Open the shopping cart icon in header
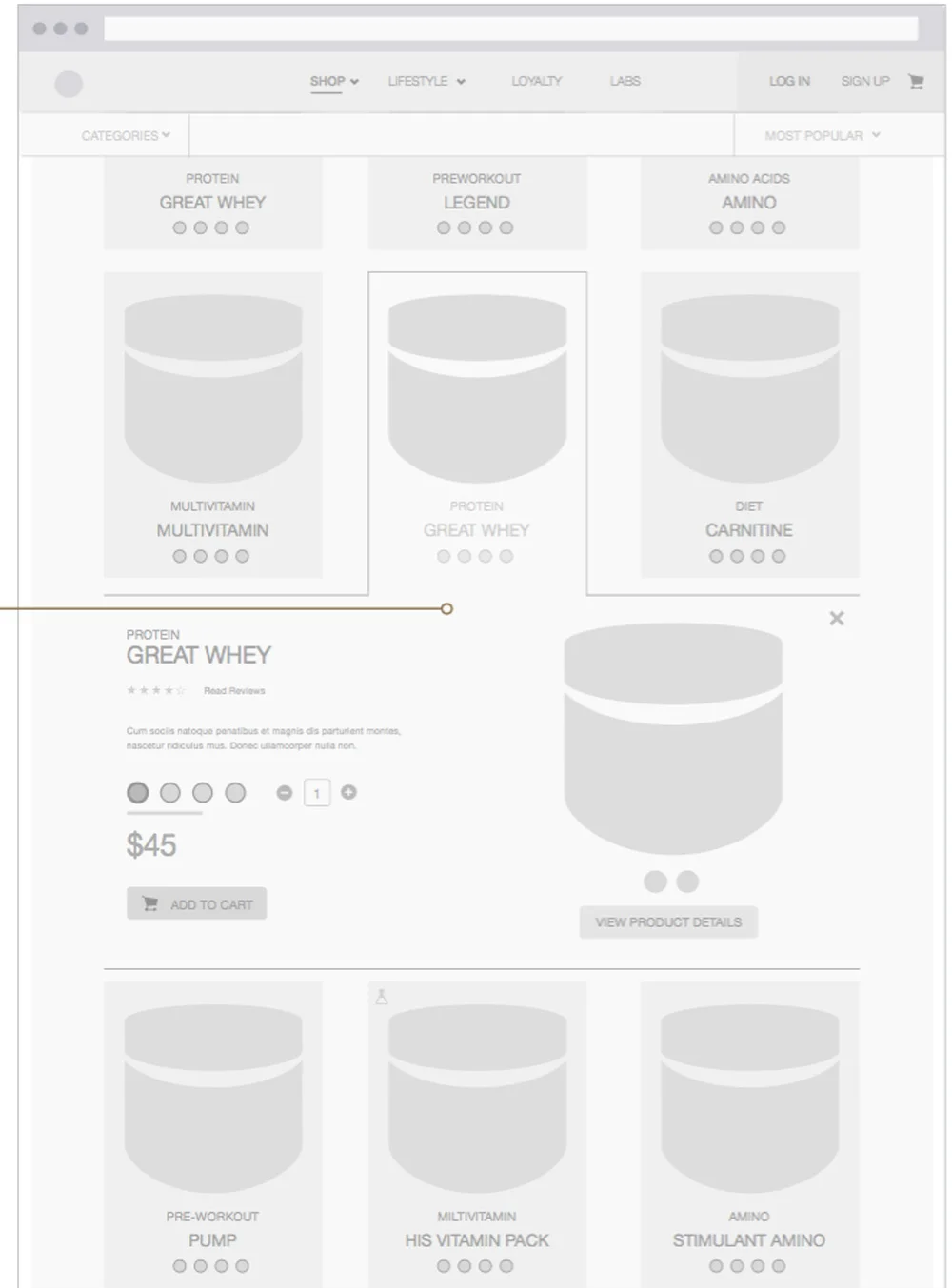 916,82
